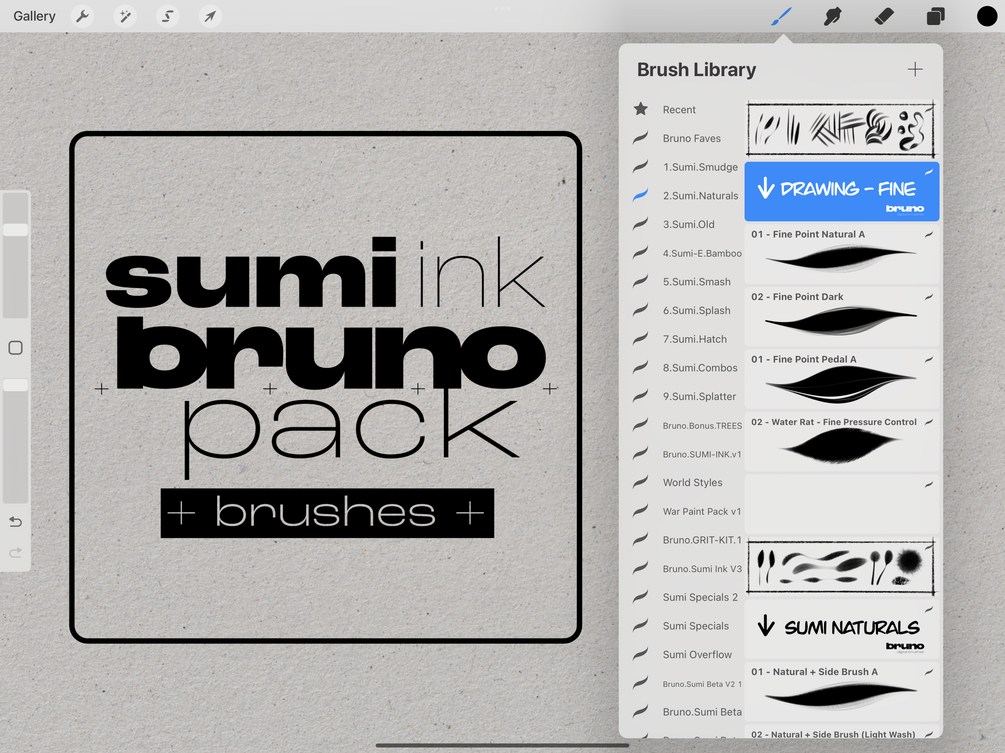Image resolution: width=1005 pixels, height=753 pixels.
Task: Open the 6.Sumi.Splash brush set
Action: [697, 311]
